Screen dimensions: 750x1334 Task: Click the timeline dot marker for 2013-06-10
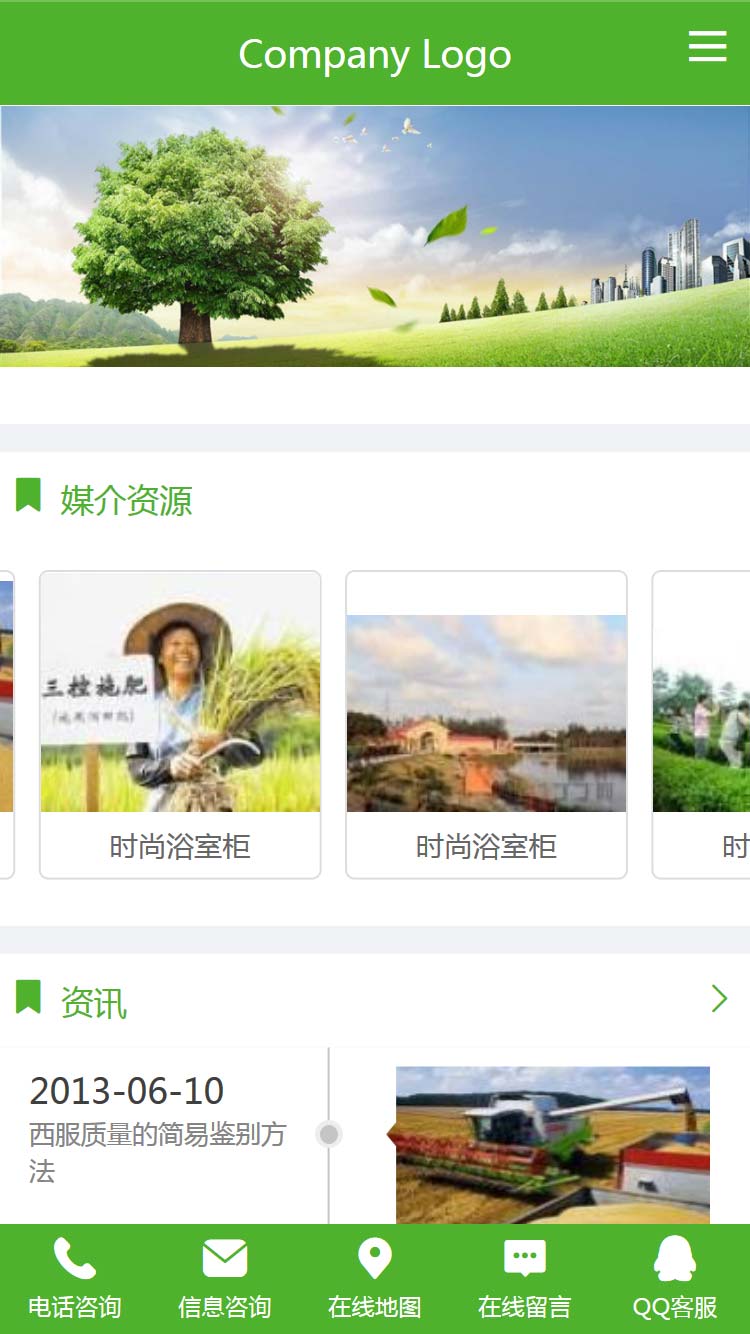329,1134
